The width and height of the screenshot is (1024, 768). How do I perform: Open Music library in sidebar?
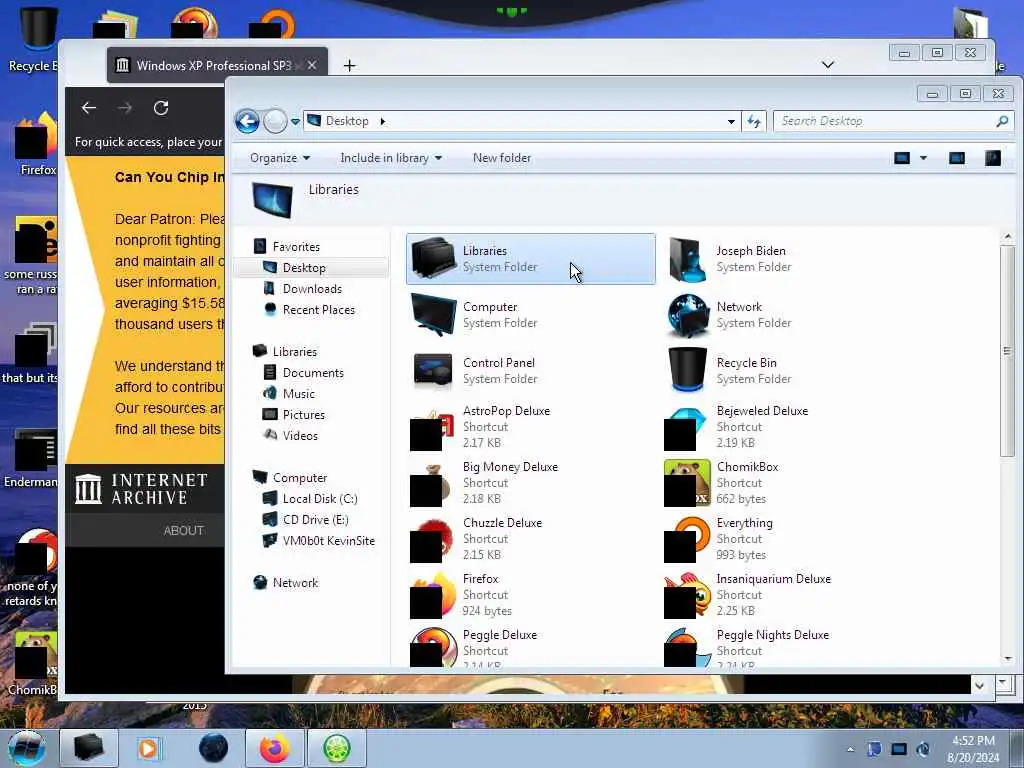298,393
